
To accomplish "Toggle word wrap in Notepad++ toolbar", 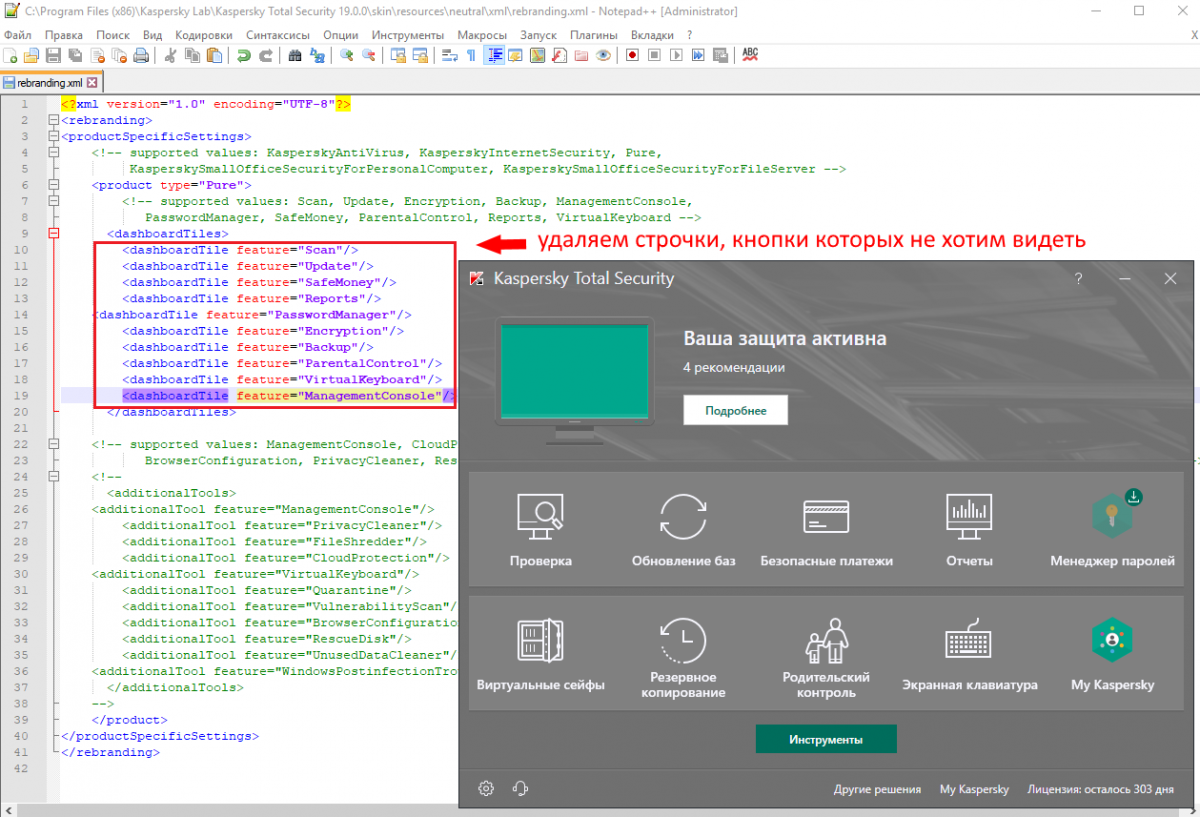I will (x=450, y=56).
